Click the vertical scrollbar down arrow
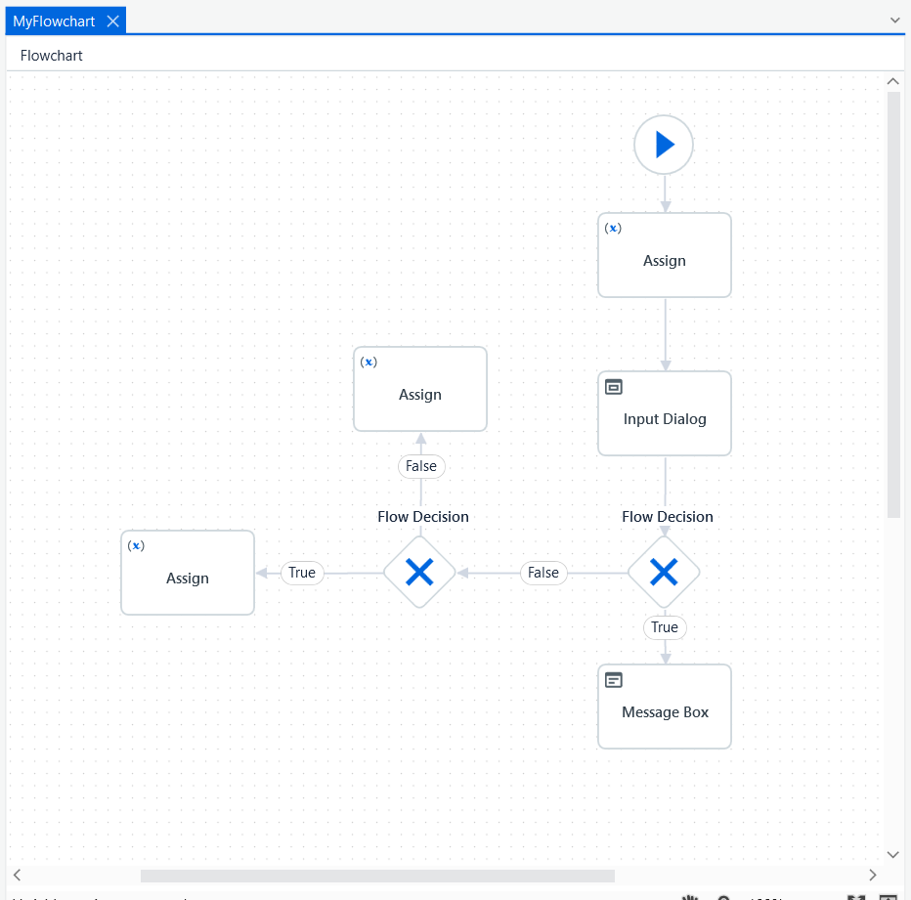This screenshot has width=911, height=900. 893,855
